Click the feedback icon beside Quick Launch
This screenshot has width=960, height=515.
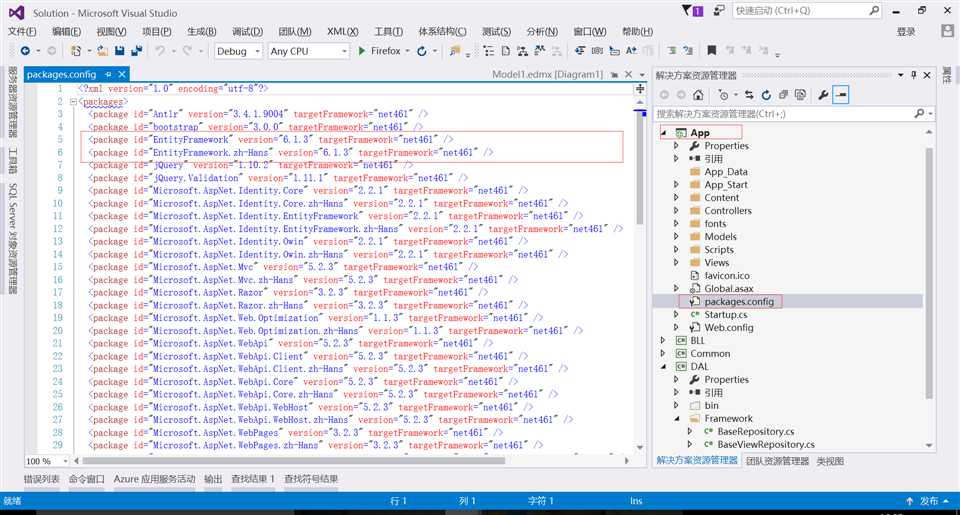[719, 10]
